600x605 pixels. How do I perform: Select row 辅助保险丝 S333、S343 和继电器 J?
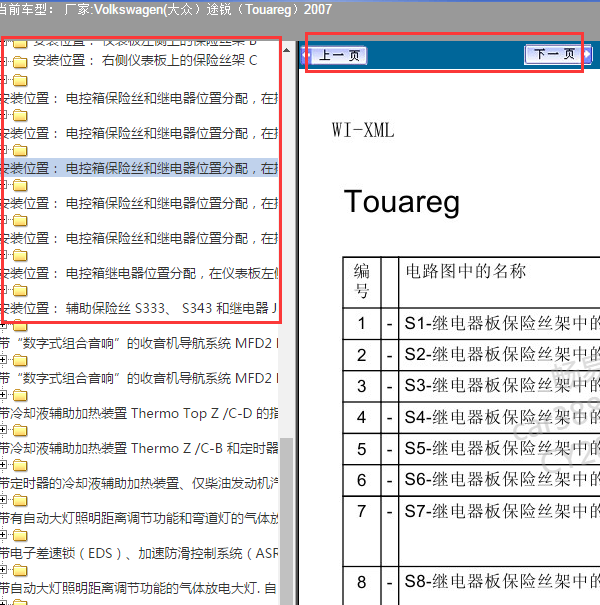139,308
